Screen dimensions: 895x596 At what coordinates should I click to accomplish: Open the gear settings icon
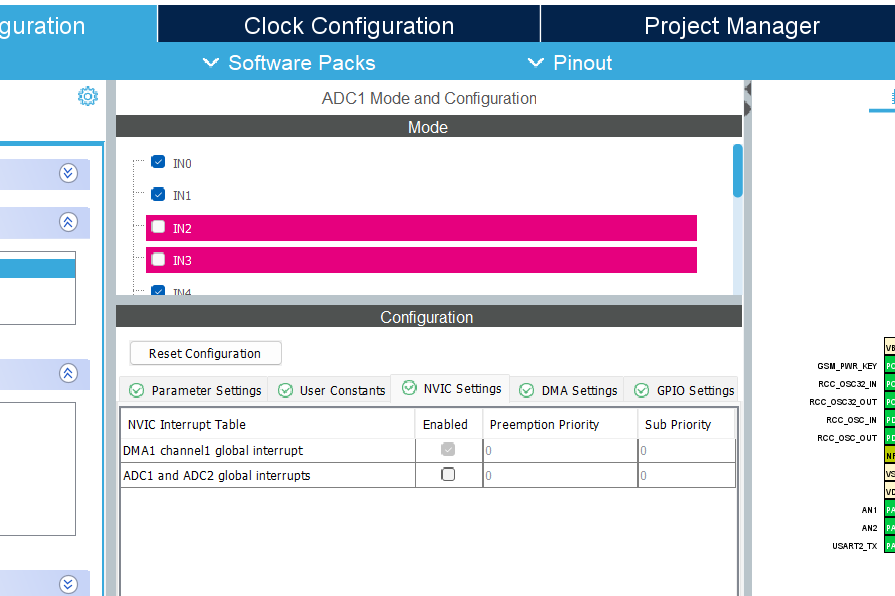point(88,96)
